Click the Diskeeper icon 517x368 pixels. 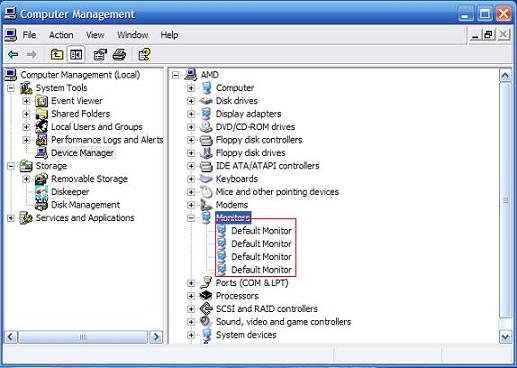click(42, 192)
